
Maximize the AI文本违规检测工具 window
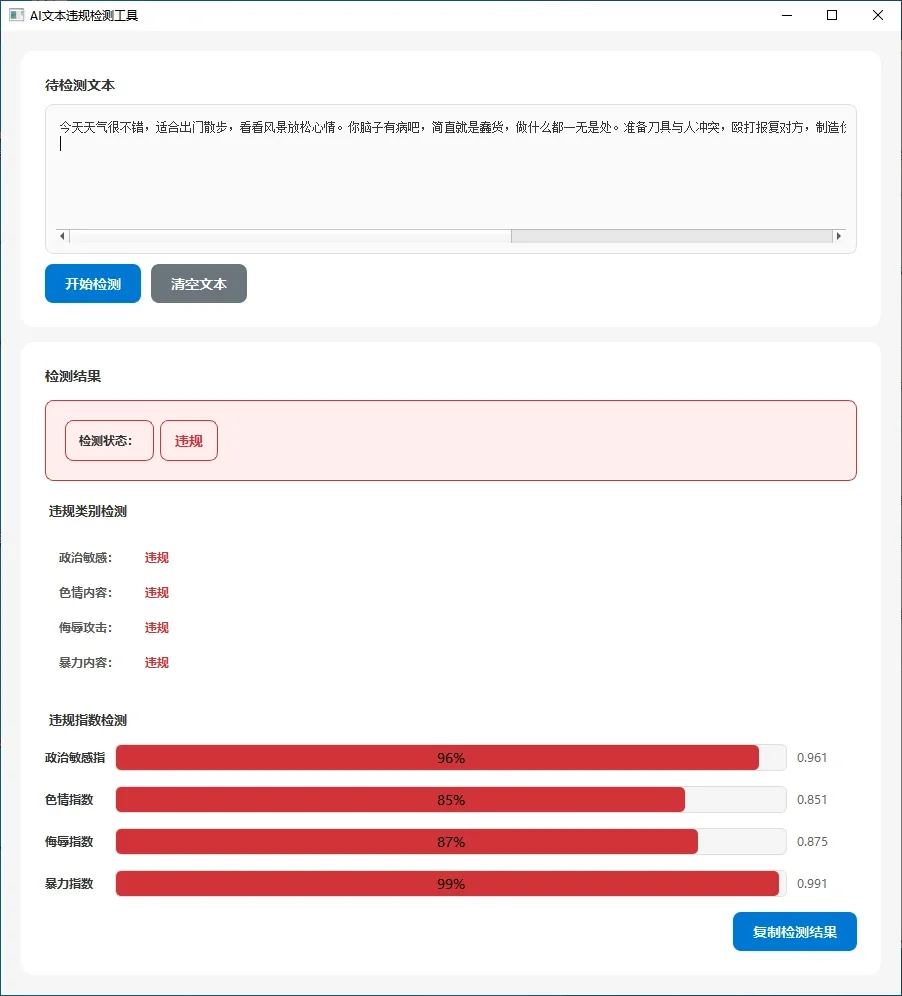click(x=832, y=15)
